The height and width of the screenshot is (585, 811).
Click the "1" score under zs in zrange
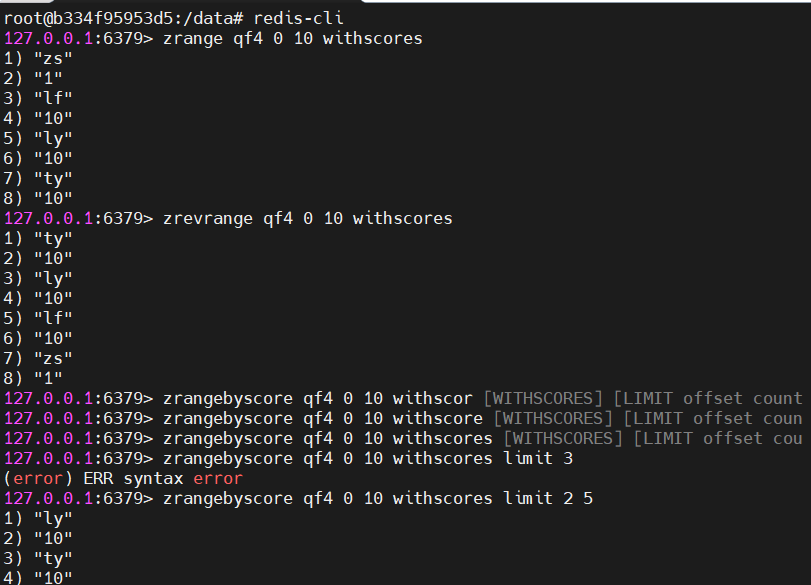click(48, 79)
